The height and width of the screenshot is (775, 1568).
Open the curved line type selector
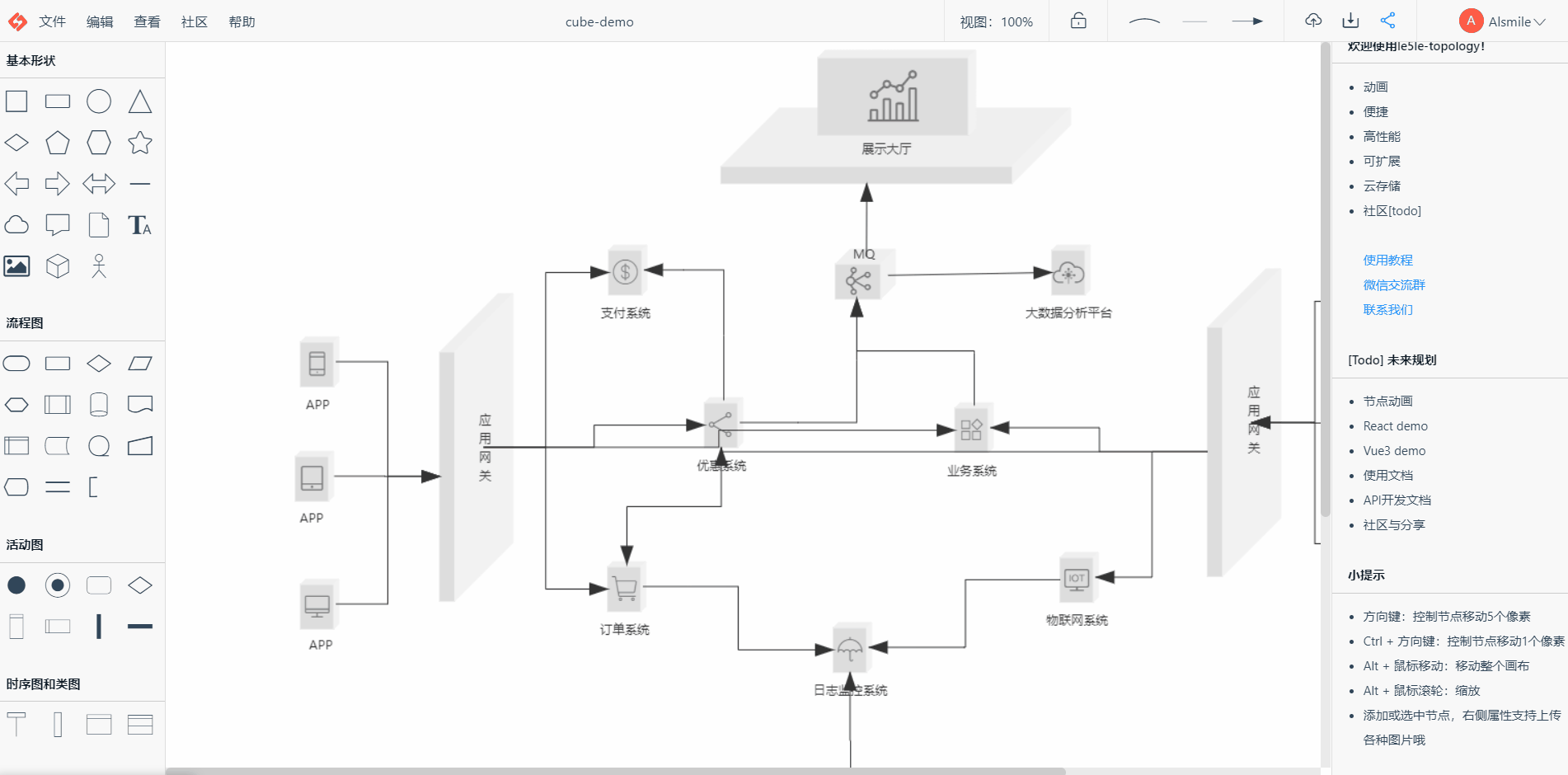[1144, 21]
